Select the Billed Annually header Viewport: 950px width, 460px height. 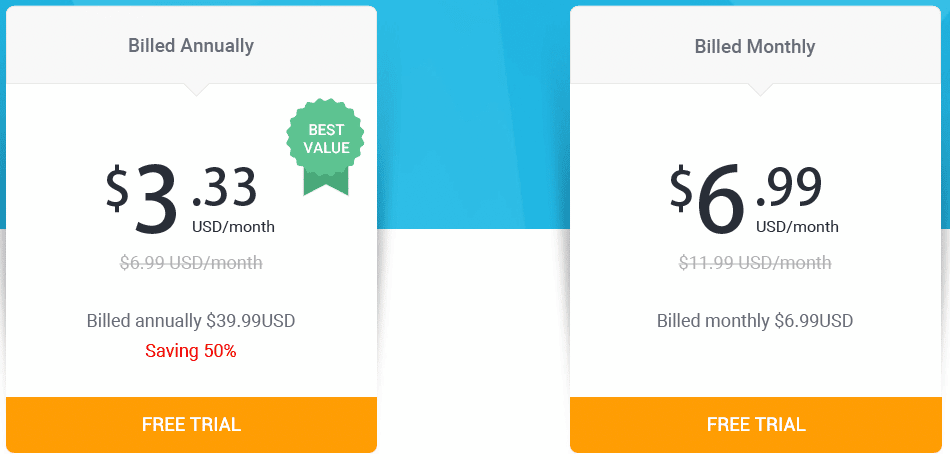[x=191, y=45]
